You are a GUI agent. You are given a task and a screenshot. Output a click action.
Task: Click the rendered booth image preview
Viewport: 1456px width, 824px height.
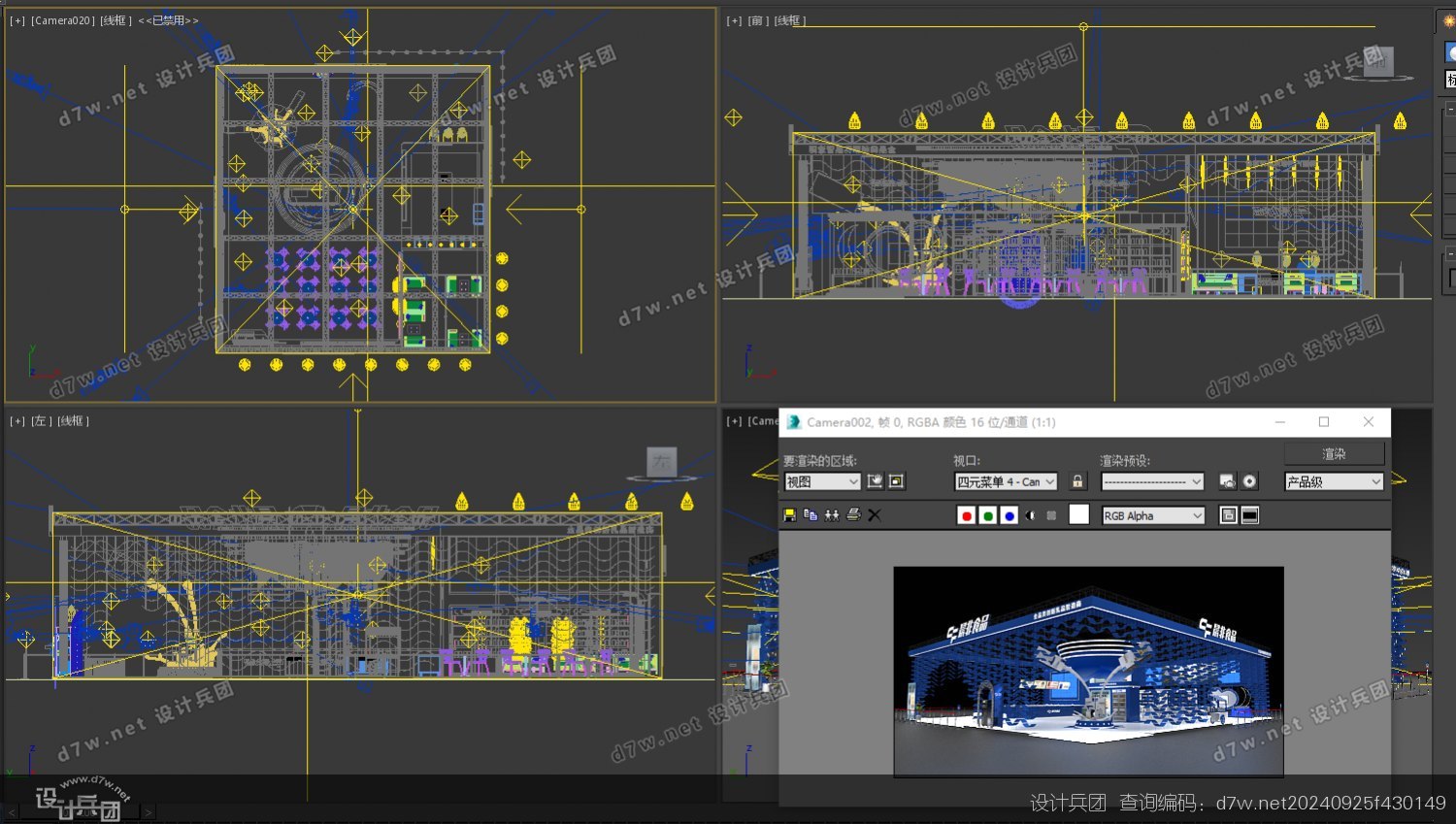1088,671
